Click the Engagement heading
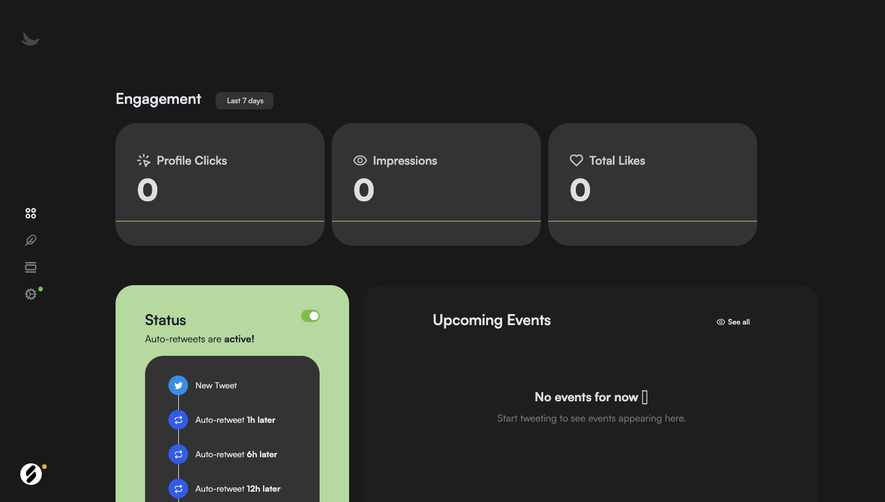The width and height of the screenshot is (885, 502). 158,99
